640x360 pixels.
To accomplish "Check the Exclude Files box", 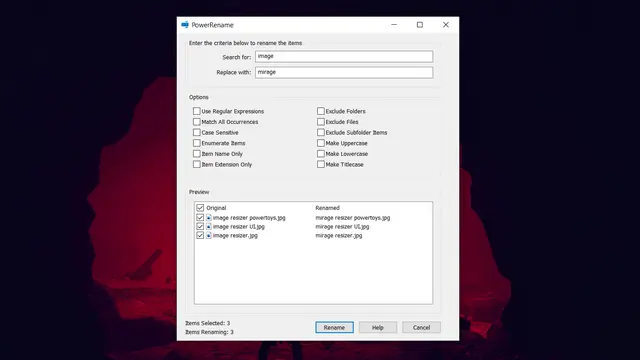I will (321, 122).
